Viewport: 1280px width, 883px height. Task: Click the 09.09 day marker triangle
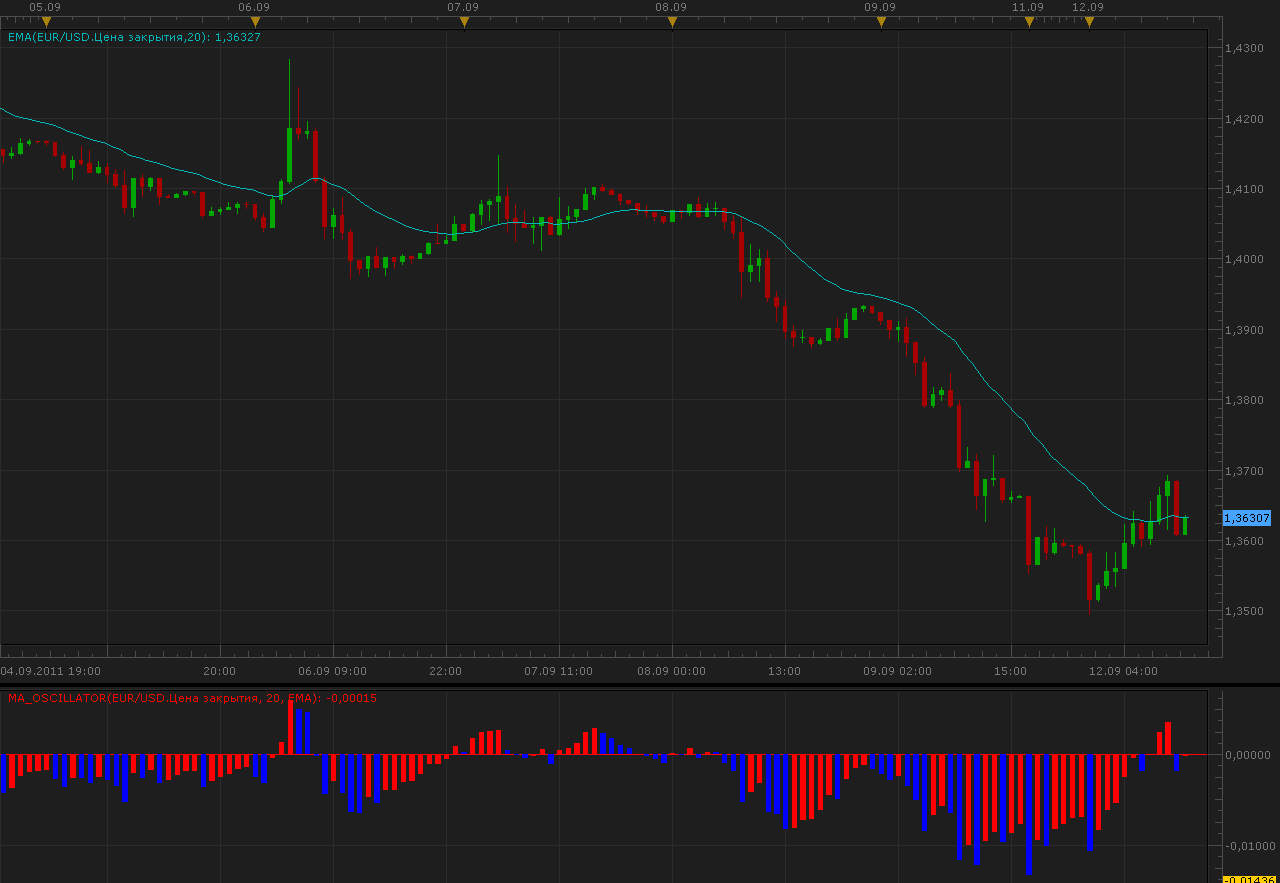881,22
